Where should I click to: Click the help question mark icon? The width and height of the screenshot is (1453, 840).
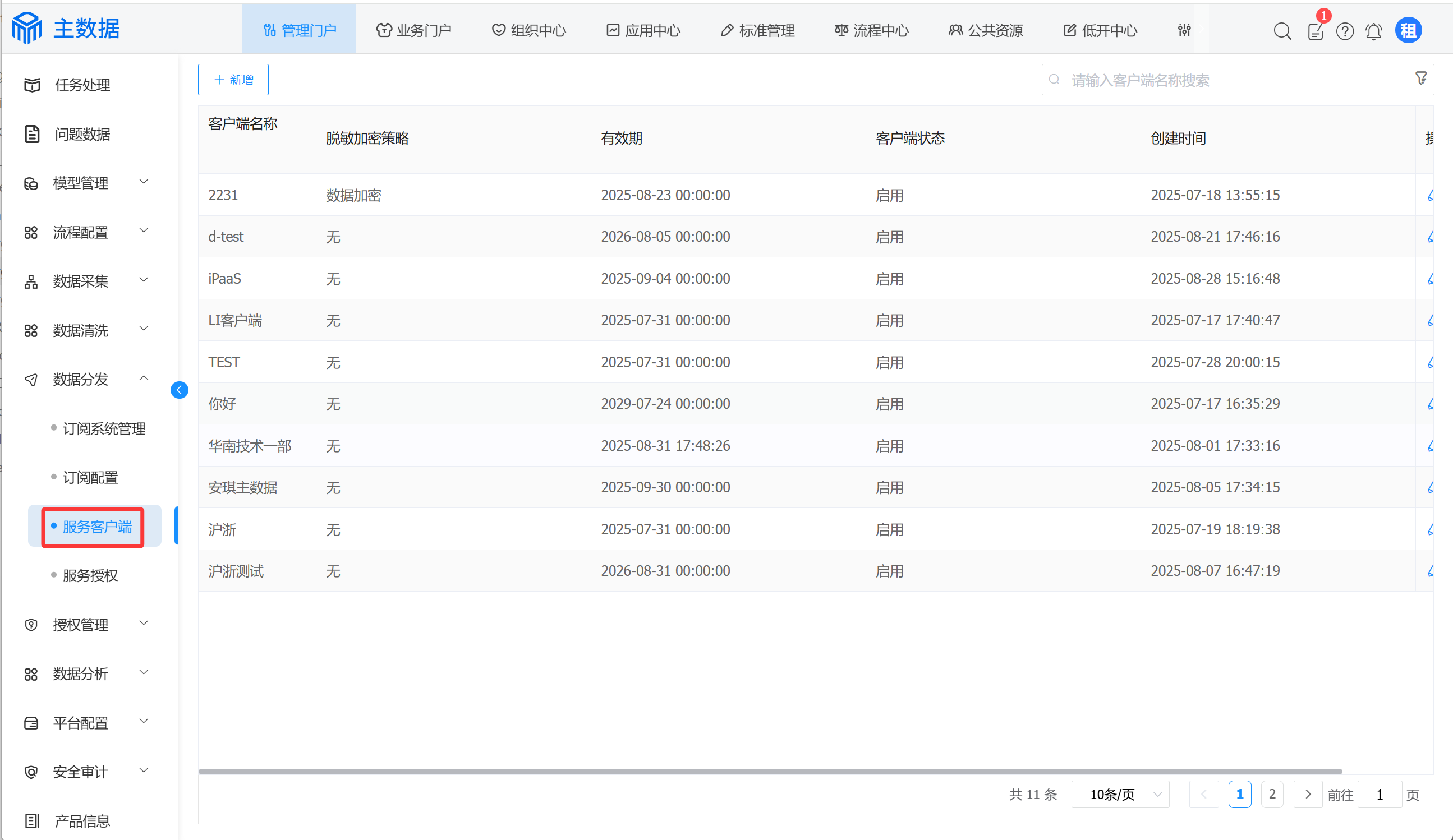[1345, 30]
